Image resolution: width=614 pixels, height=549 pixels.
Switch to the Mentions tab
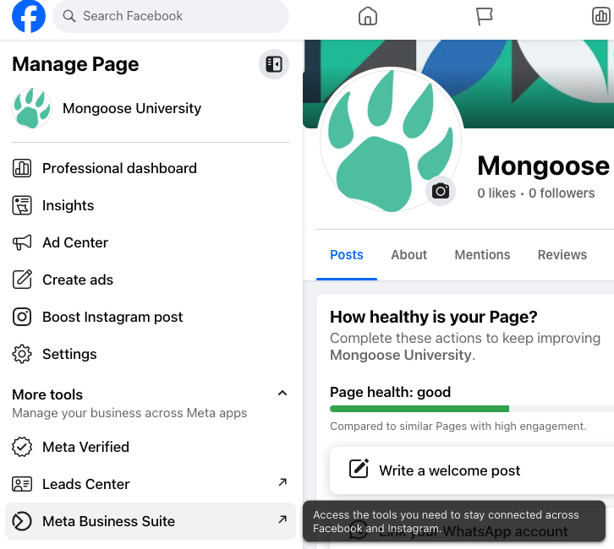482,255
